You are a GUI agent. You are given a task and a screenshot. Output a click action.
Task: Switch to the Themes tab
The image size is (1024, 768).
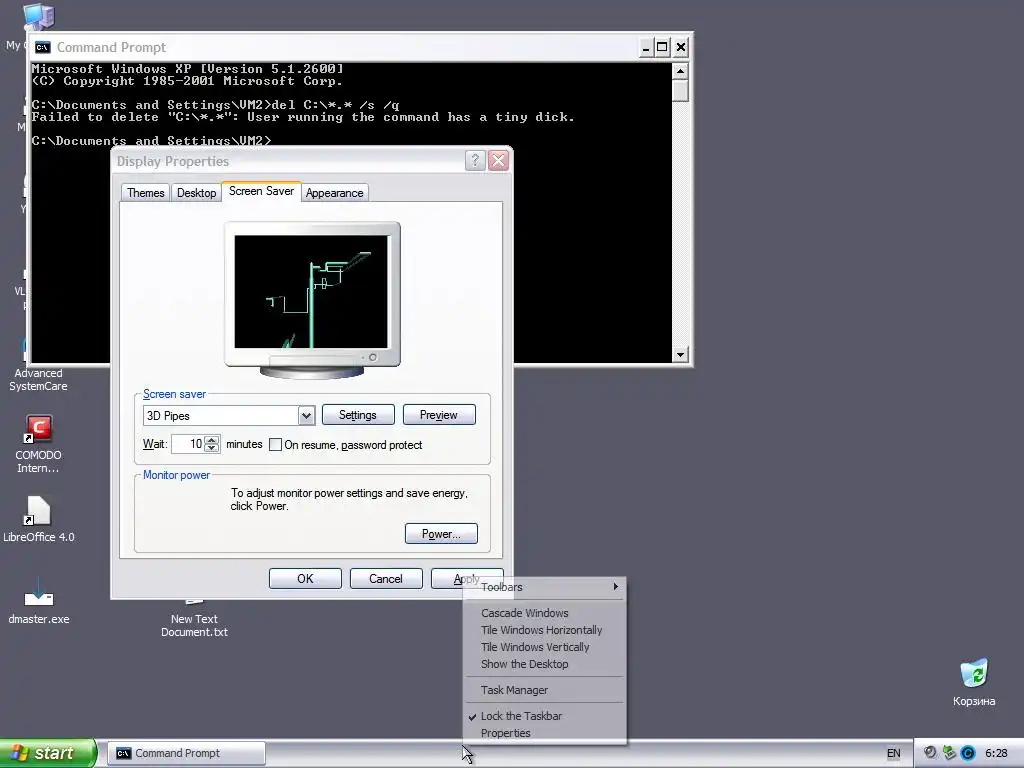tap(146, 193)
